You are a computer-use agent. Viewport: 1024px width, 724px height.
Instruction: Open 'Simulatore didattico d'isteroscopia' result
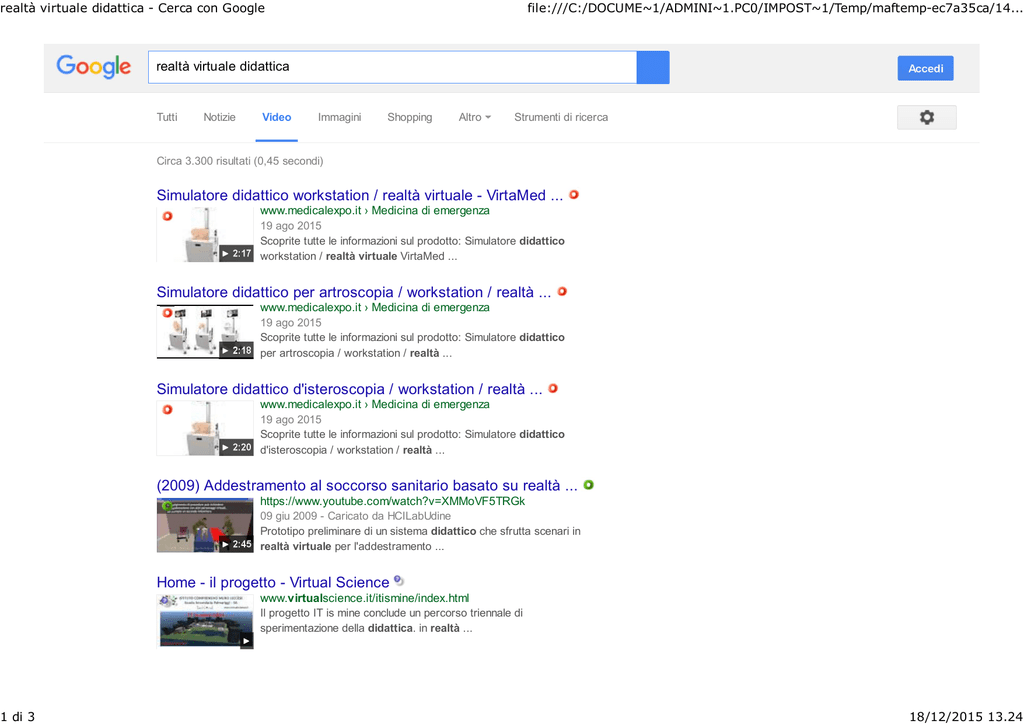(349, 389)
